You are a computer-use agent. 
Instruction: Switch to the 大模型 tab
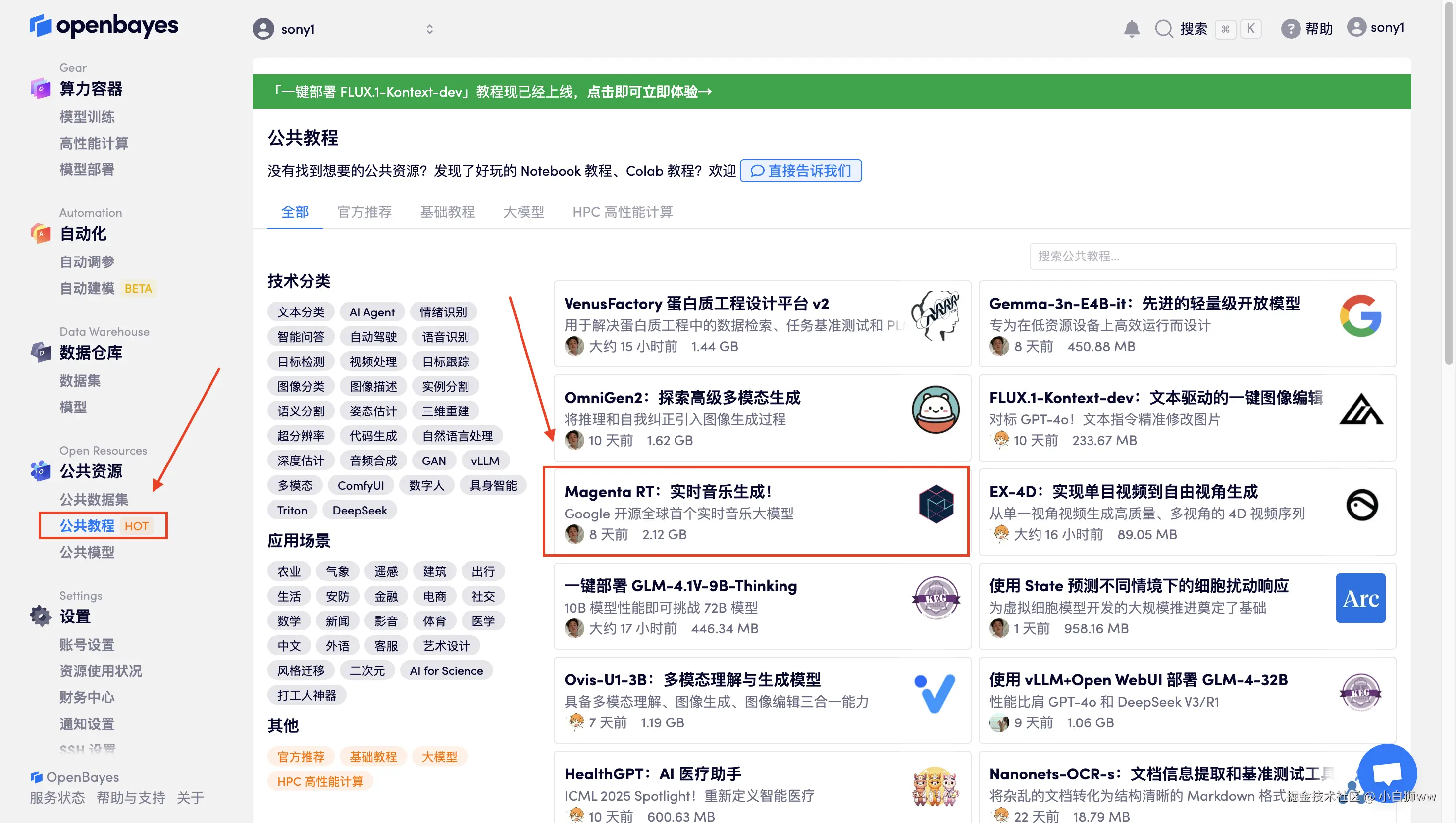[523, 212]
